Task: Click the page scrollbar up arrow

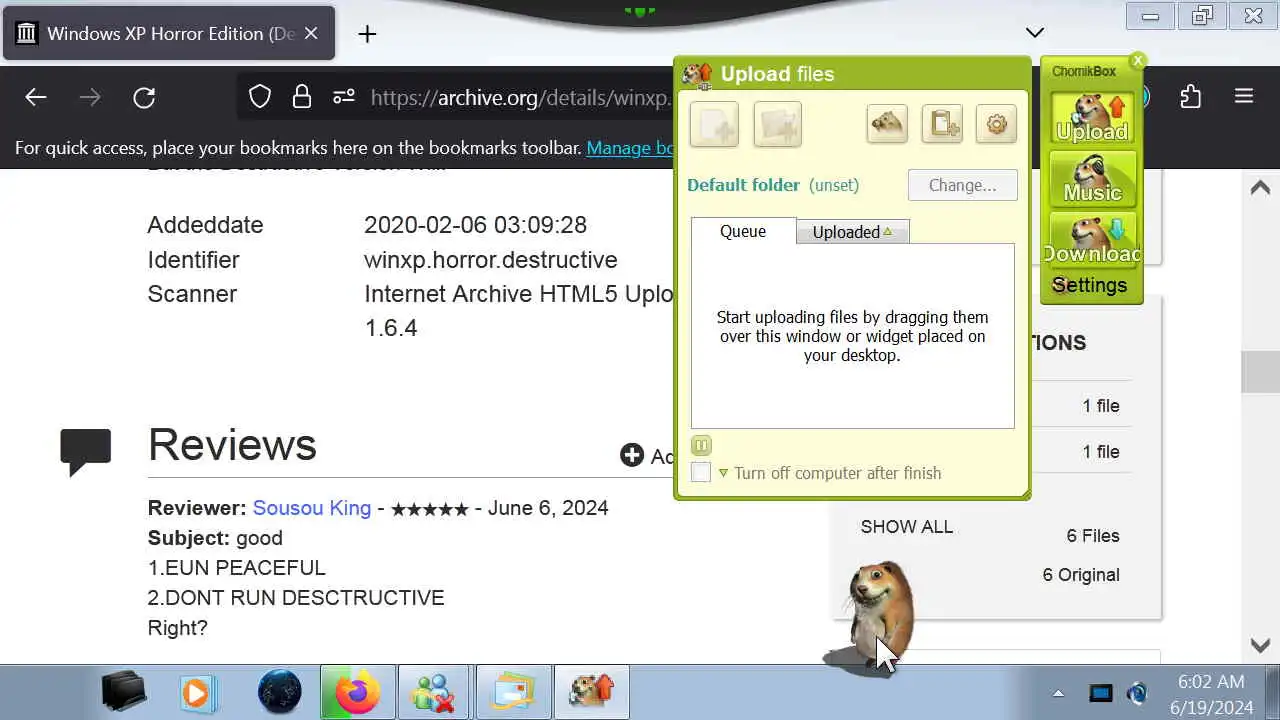Action: (1260, 187)
